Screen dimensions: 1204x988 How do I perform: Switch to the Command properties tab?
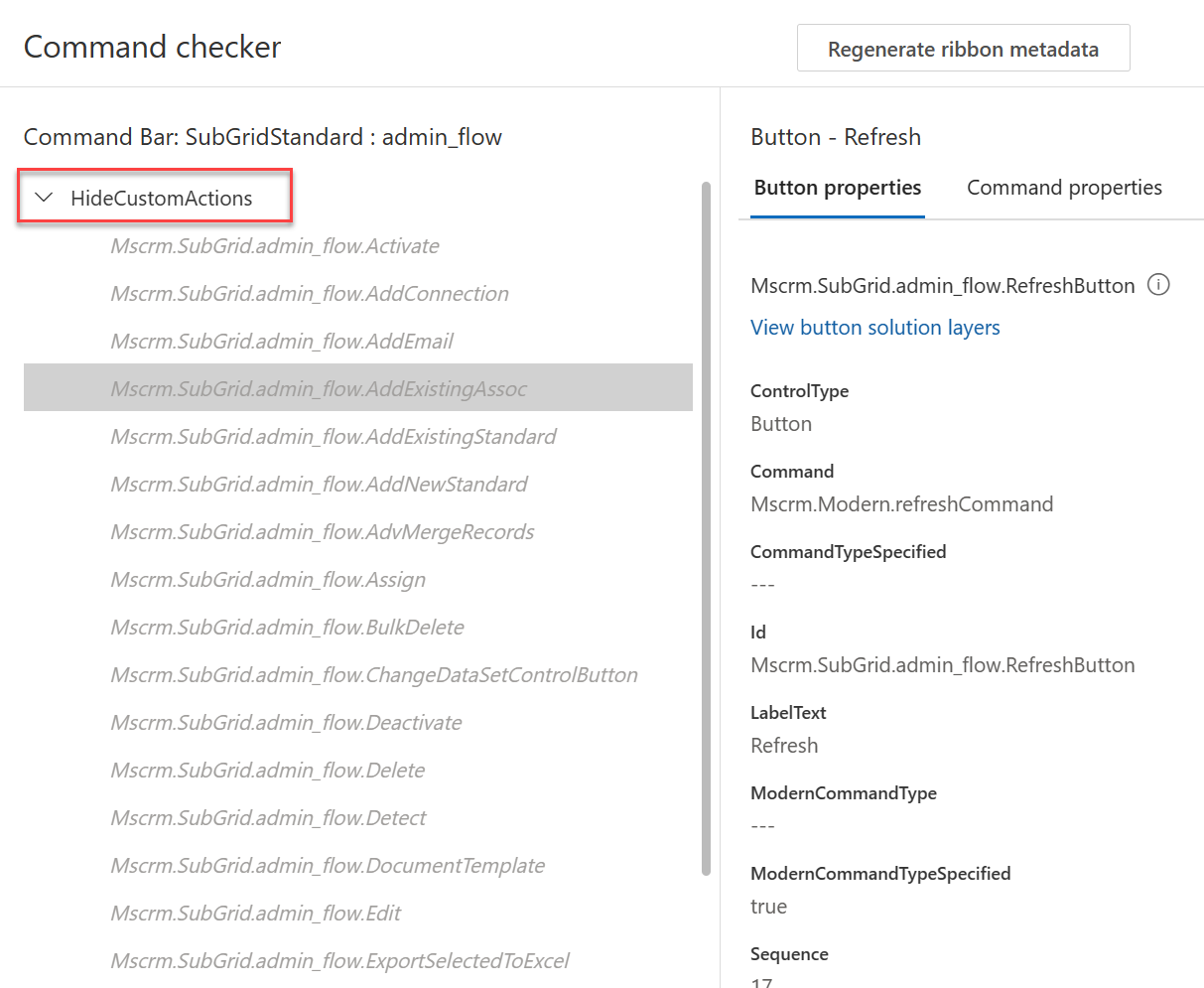coord(1063,187)
